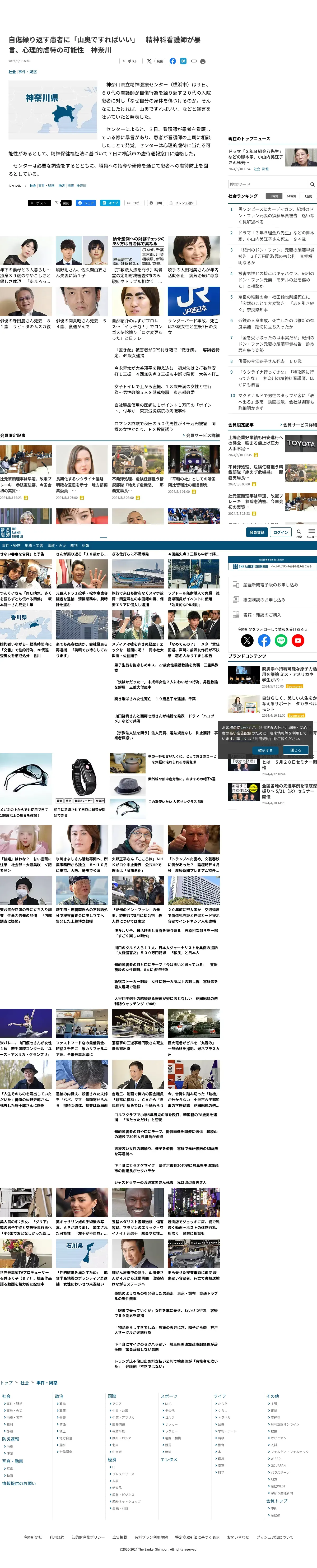The height and width of the screenshot is (1568, 317).
Task: Click 確認する in the cookie notice
Action: coord(265,750)
